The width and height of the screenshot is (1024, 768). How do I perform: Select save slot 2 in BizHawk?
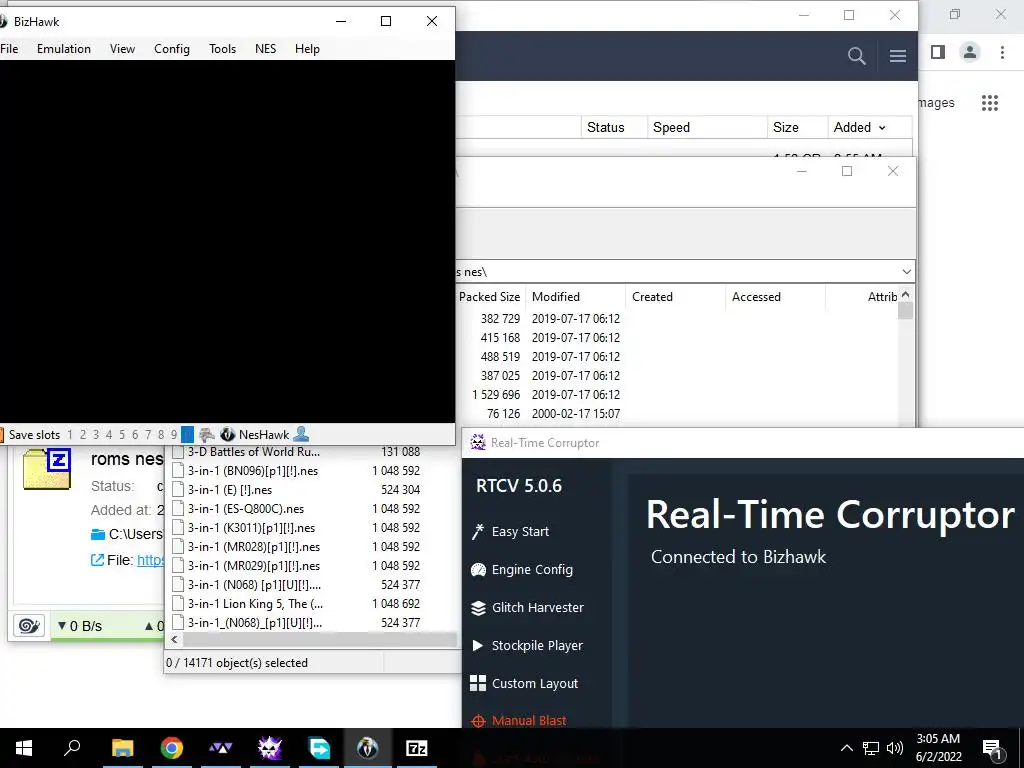83,435
